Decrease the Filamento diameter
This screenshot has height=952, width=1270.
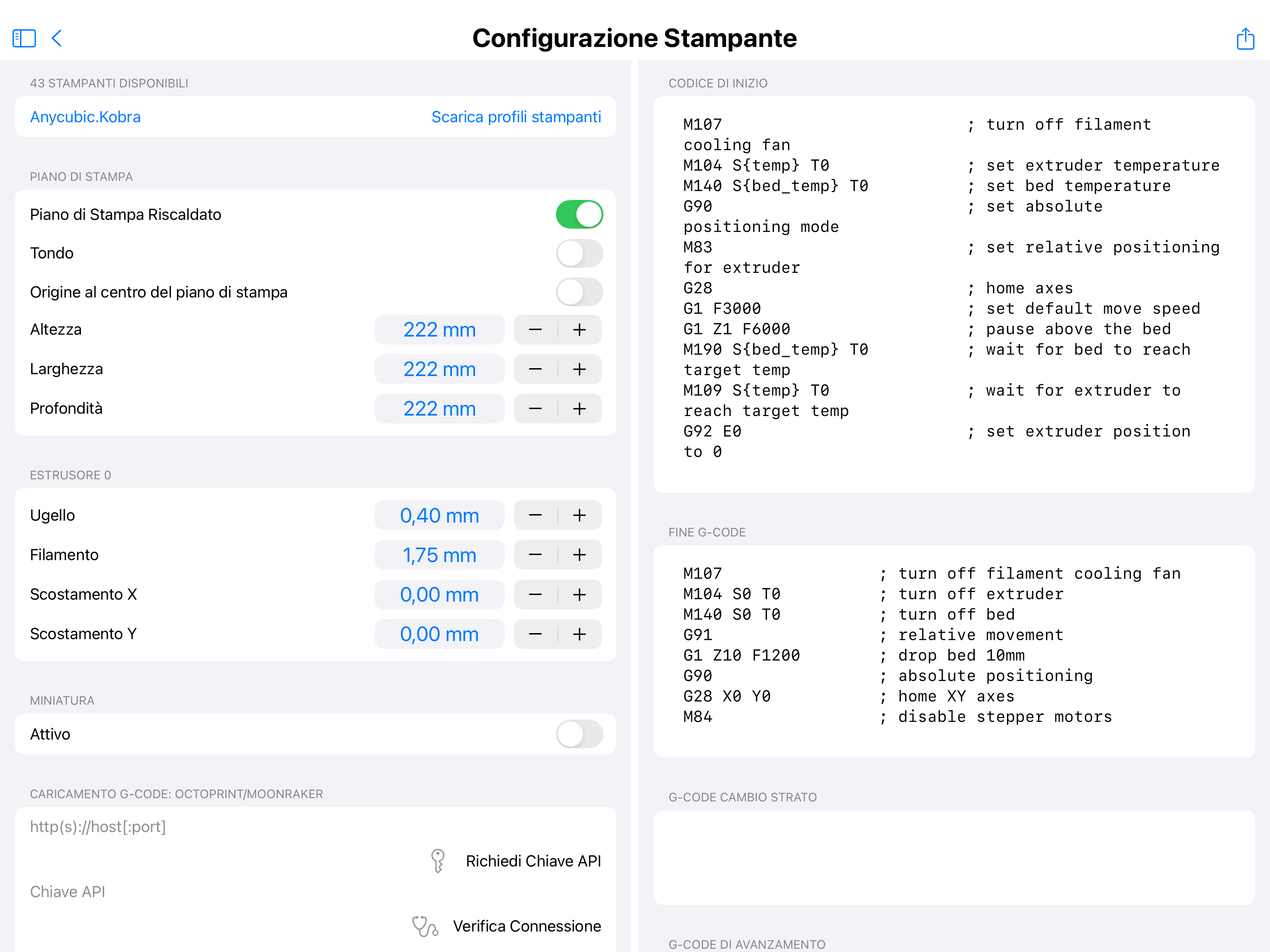(535, 555)
